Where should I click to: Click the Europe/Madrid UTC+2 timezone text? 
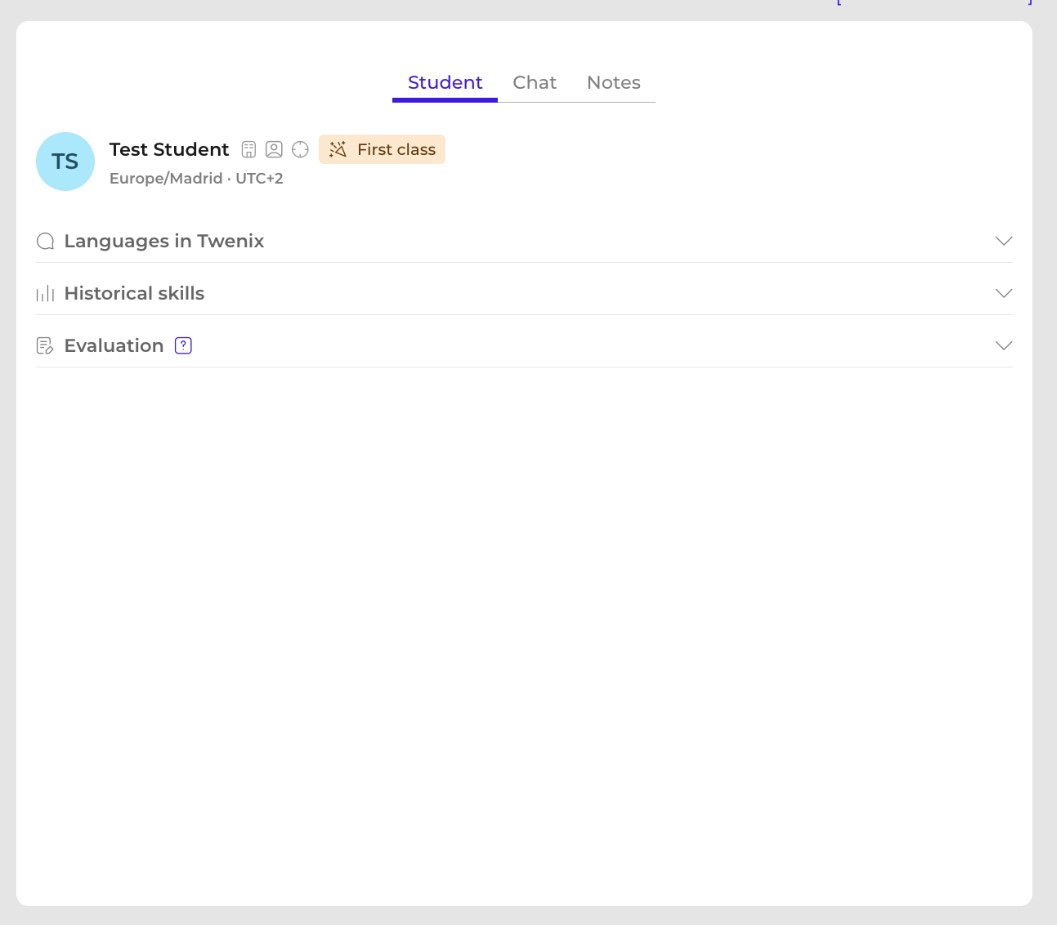pyautogui.click(x=196, y=179)
